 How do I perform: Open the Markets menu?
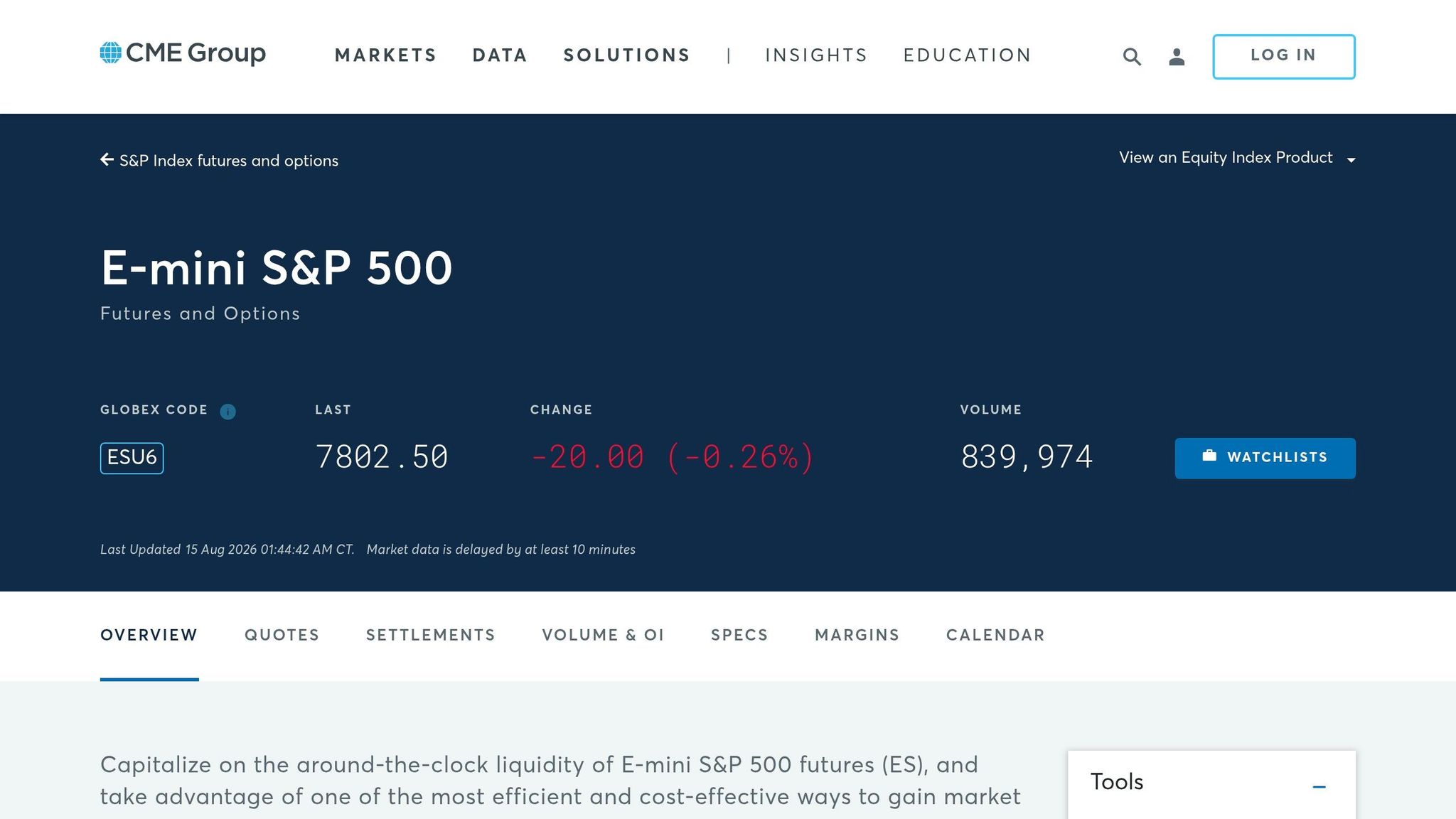coord(385,55)
